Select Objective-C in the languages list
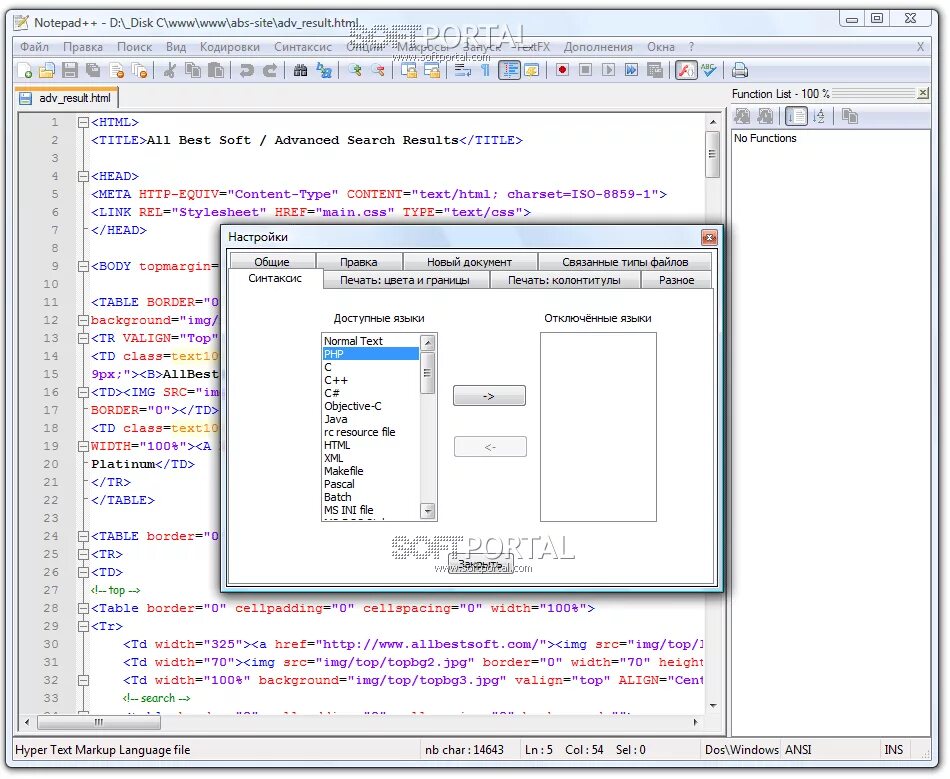The height and width of the screenshot is (779, 950). 370,406
